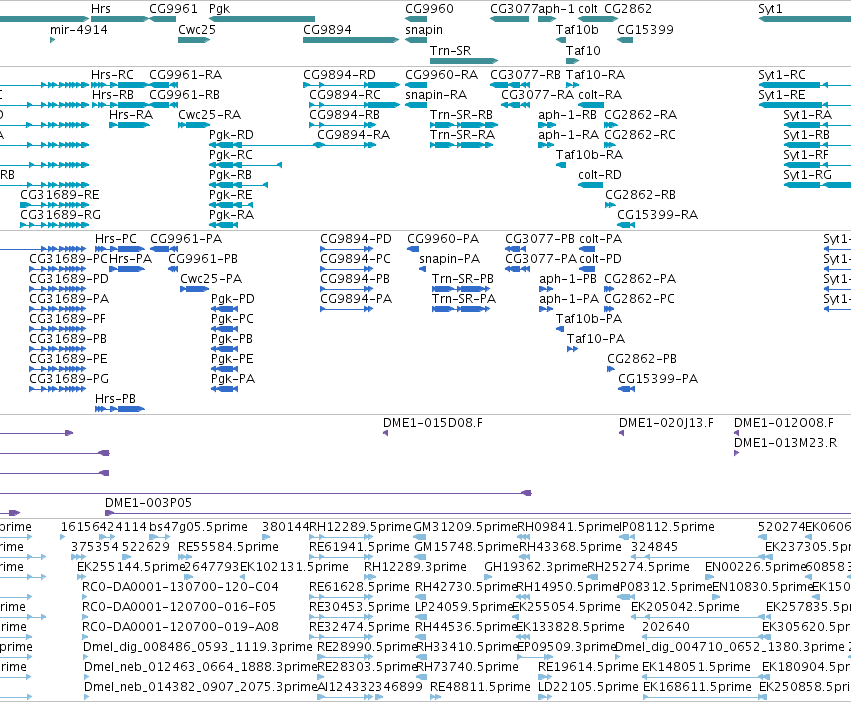
Task: Select protein snapin-PA
Action: (449, 259)
